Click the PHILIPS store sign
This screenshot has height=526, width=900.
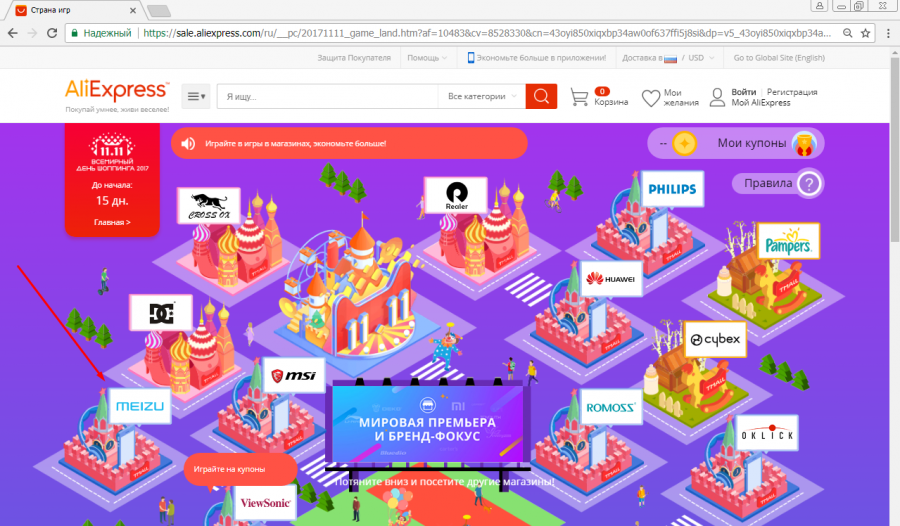point(672,189)
